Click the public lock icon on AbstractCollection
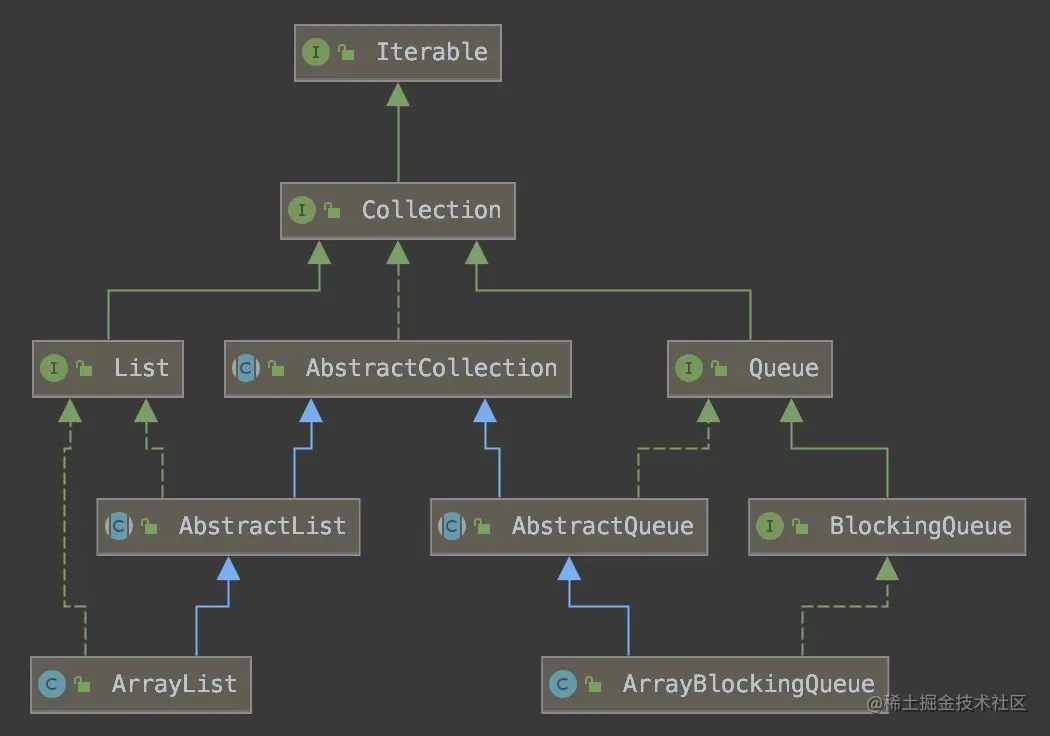The height and width of the screenshot is (736, 1050). (277, 368)
